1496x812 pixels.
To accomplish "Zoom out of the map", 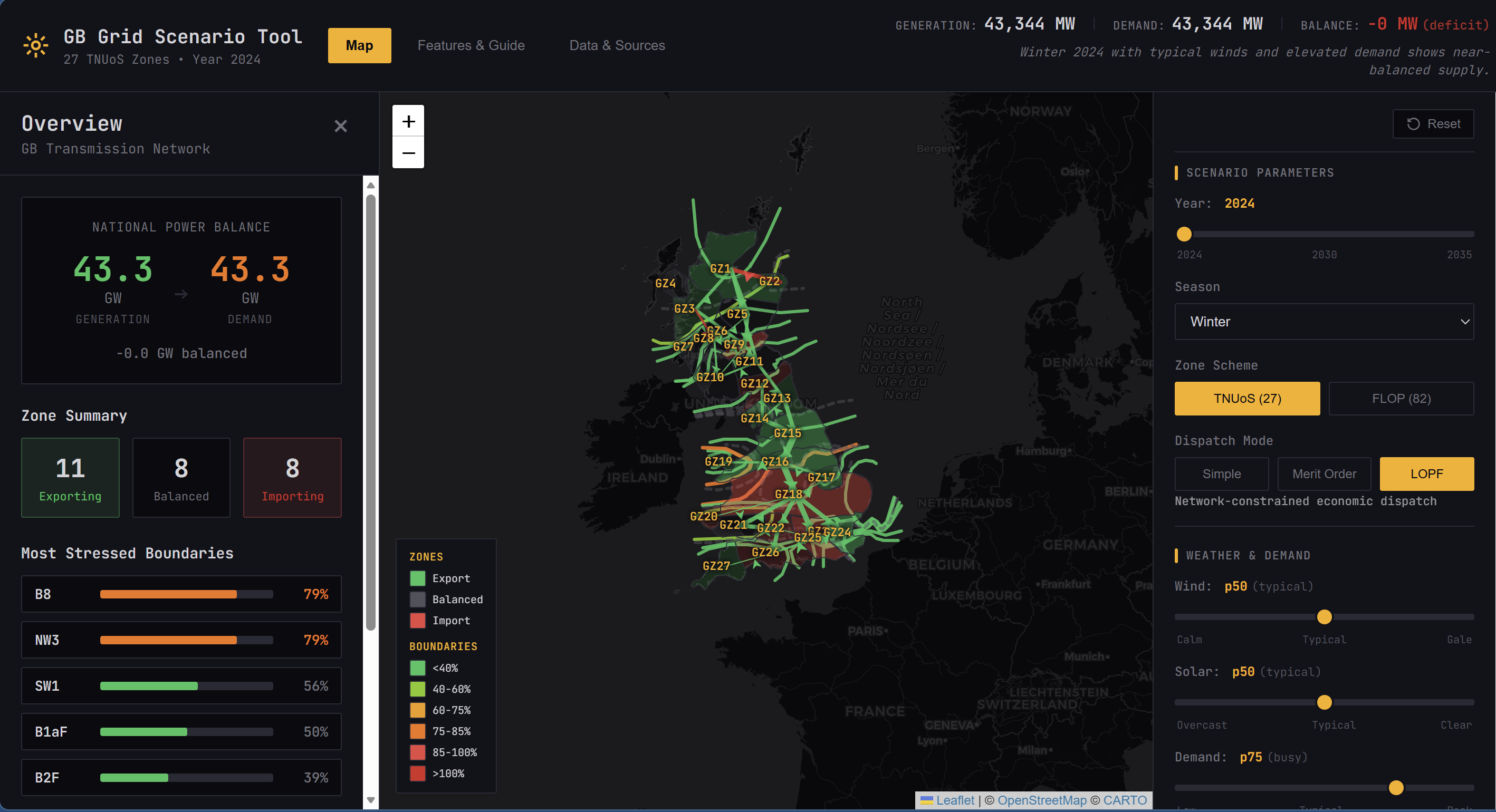I will click(x=408, y=153).
